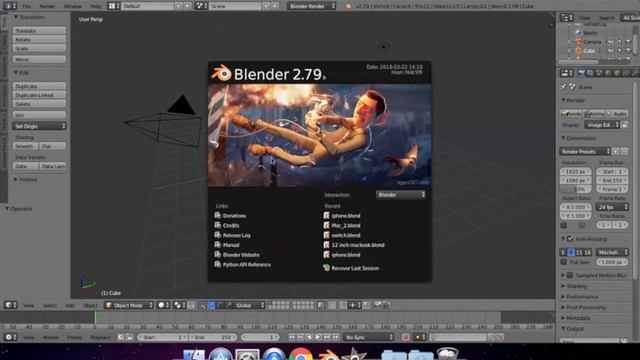This screenshot has height=360, width=640.
Task: Click the current frame field in timeline
Action: 260,337
